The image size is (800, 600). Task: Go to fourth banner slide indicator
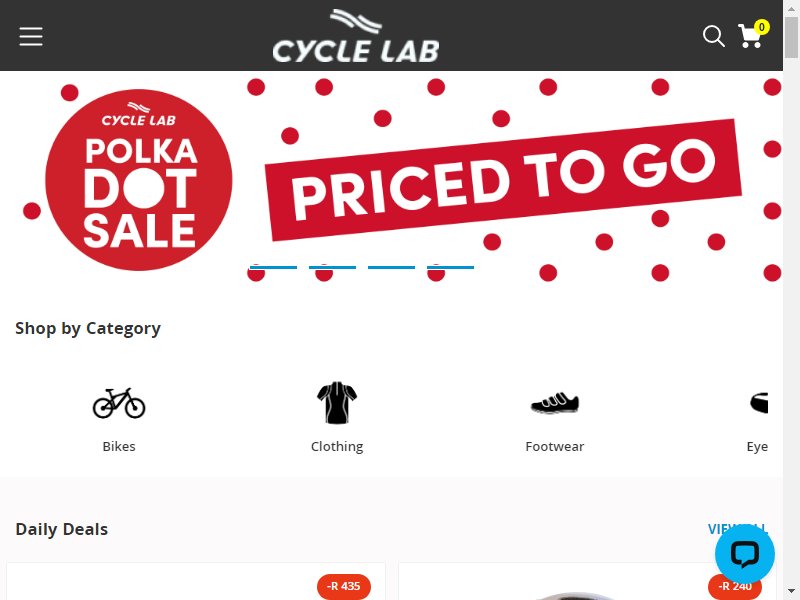click(x=451, y=267)
